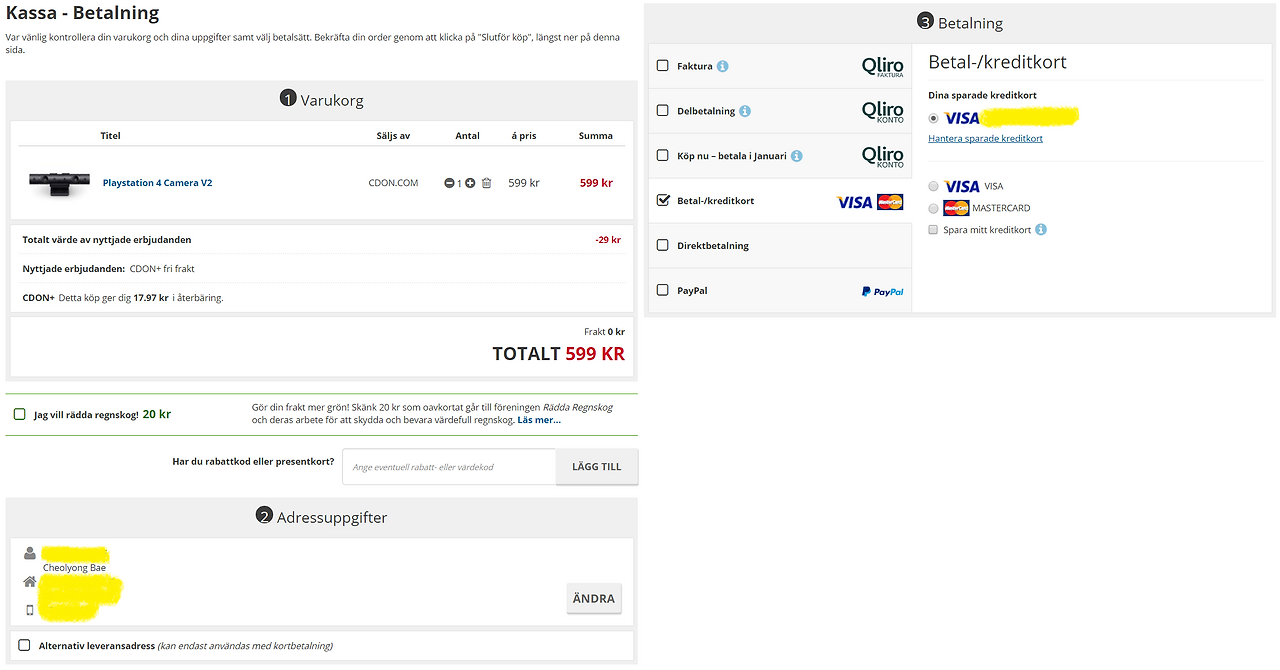Click the -29 kr discount value
The height and width of the screenshot is (670, 1280).
pos(608,240)
